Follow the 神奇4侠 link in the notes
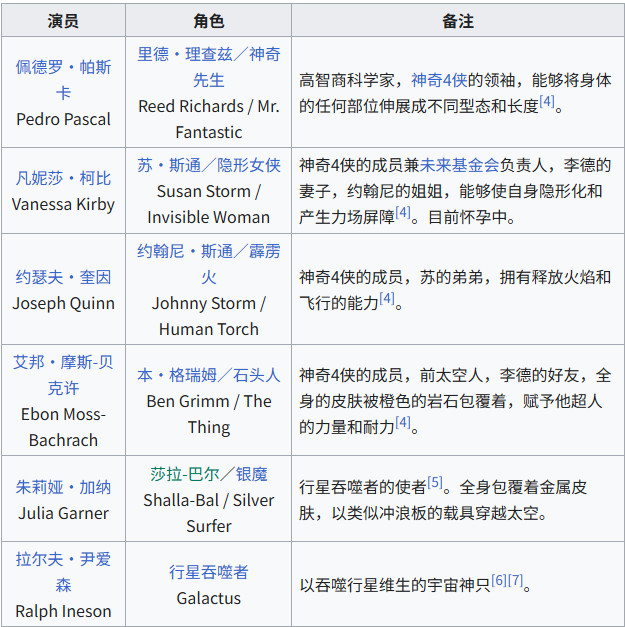Image resolution: width=625 pixels, height=627 pixels. point(439,80)
